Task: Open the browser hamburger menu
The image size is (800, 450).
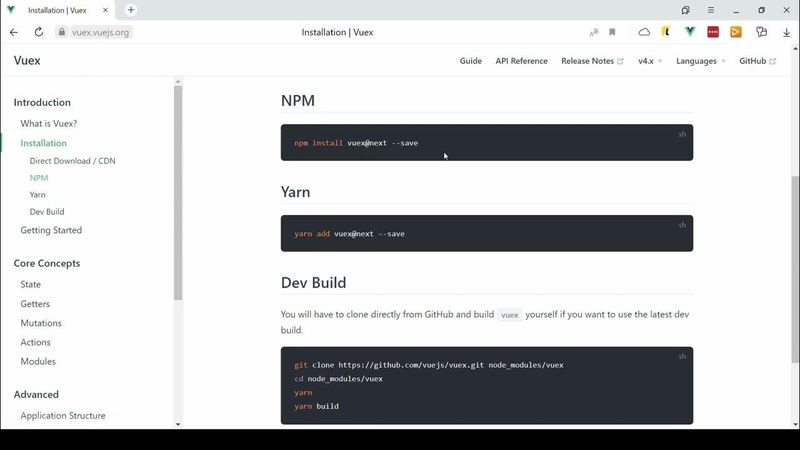Action: pyautogui.click(x=711, y=10)
